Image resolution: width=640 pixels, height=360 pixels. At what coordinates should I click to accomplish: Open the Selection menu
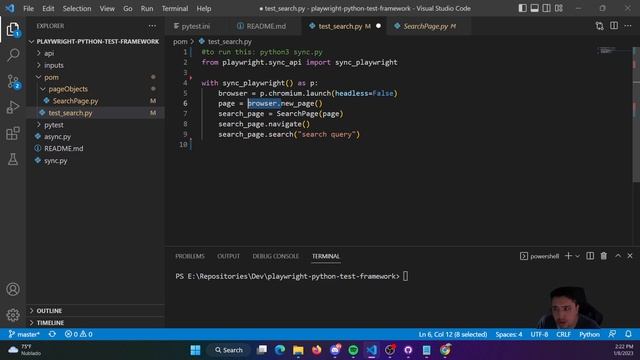77,8
